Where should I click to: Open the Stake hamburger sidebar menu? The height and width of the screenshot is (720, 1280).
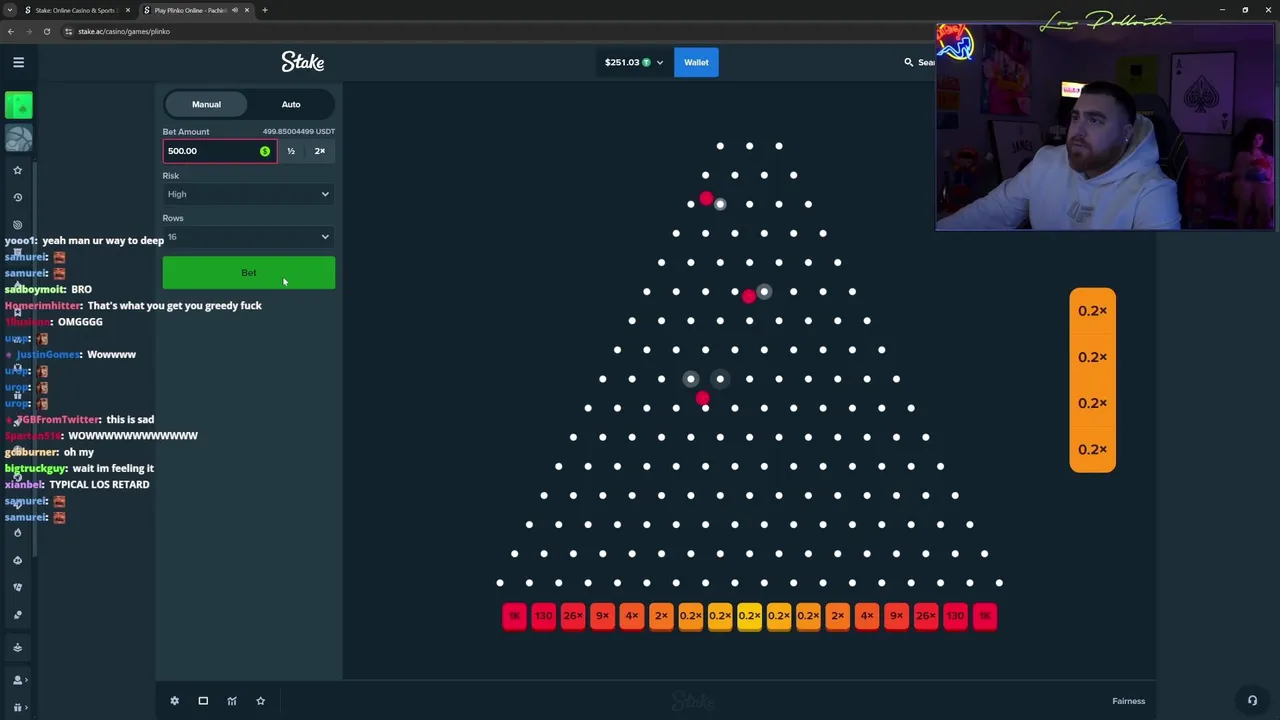tap(18, 62)
